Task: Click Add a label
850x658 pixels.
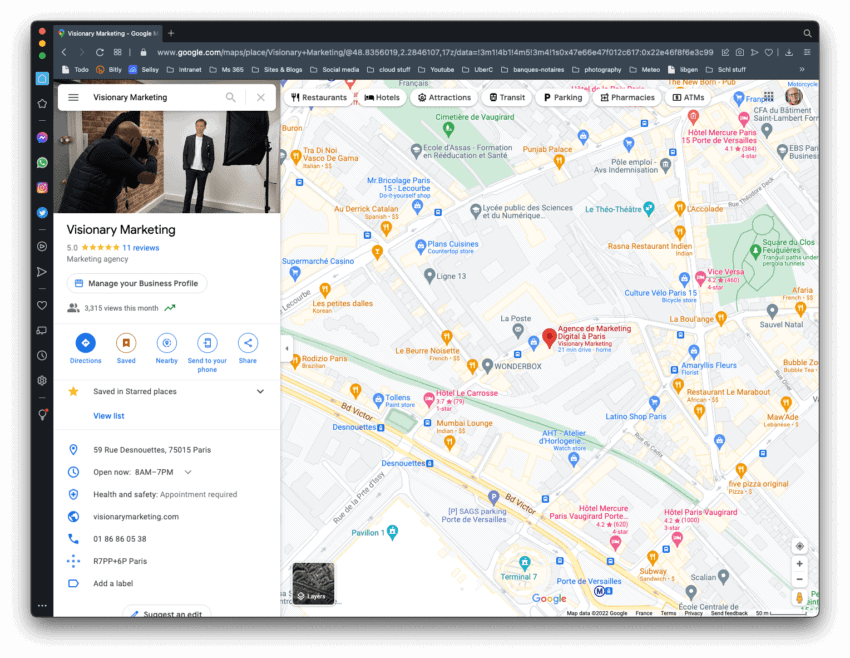Action: coord(113,583)
